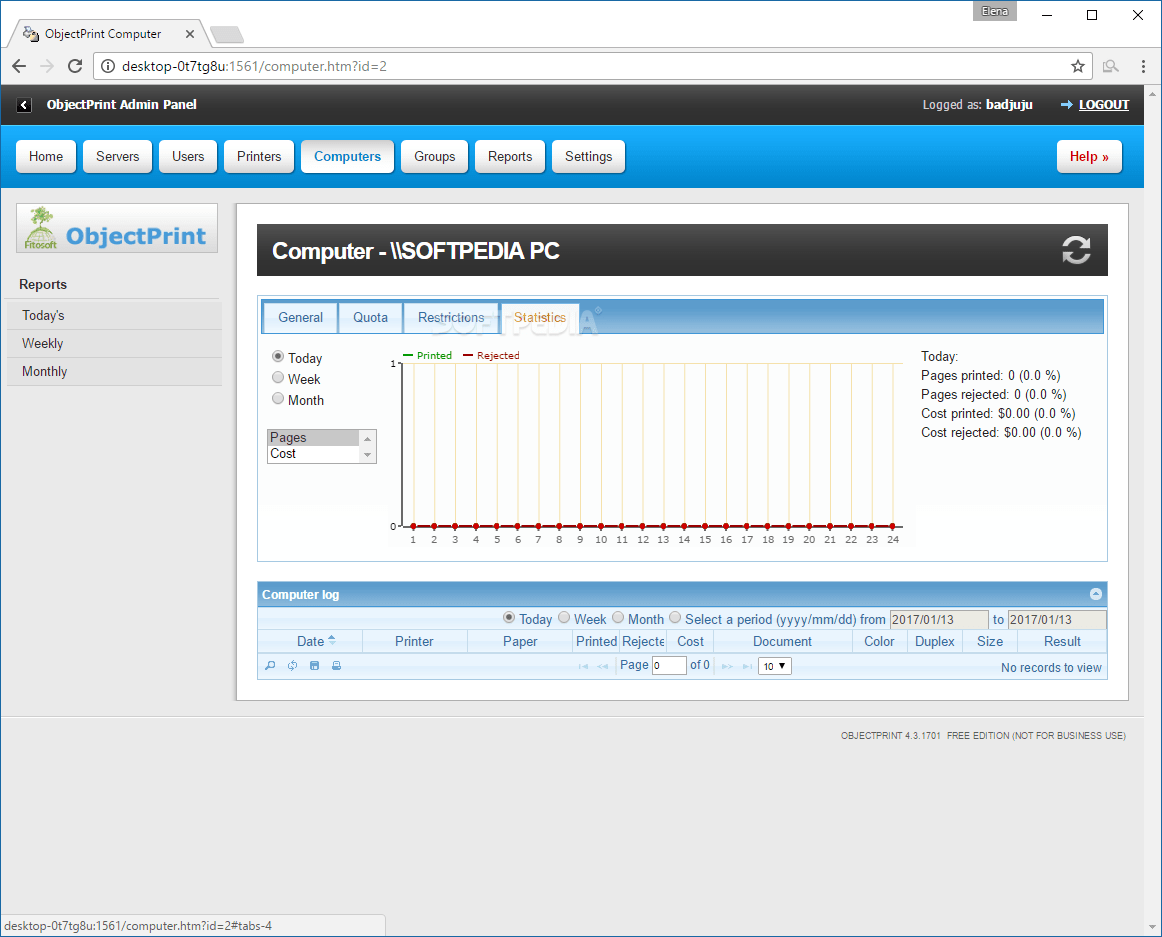Open the Printers navigation item
Viewport: 1162px width, 937px height.
click(x=259, y=156)
